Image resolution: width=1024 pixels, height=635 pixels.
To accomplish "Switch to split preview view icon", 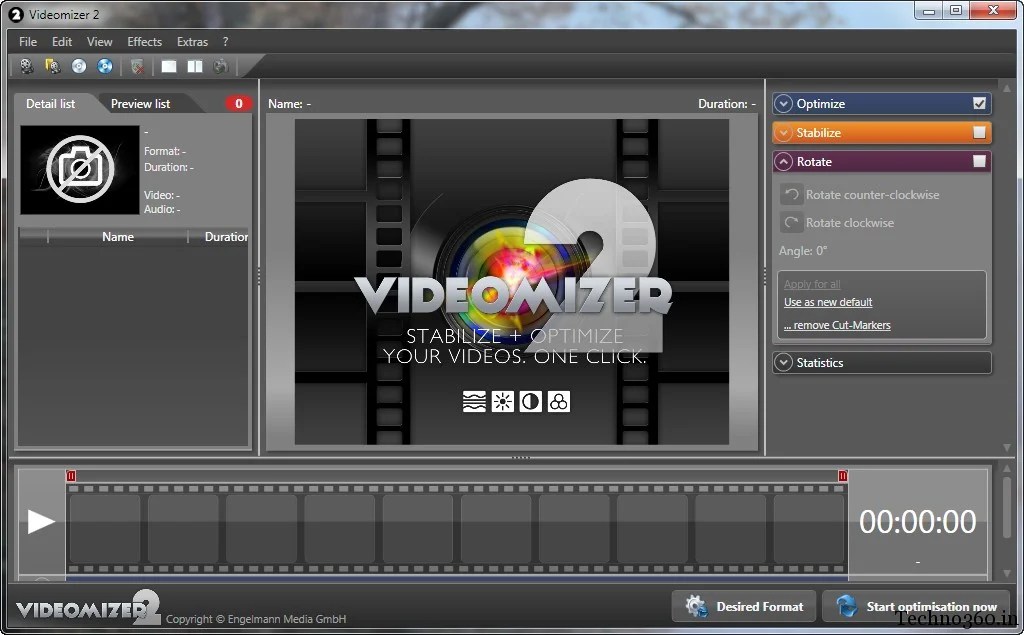I will pos(195,66).
